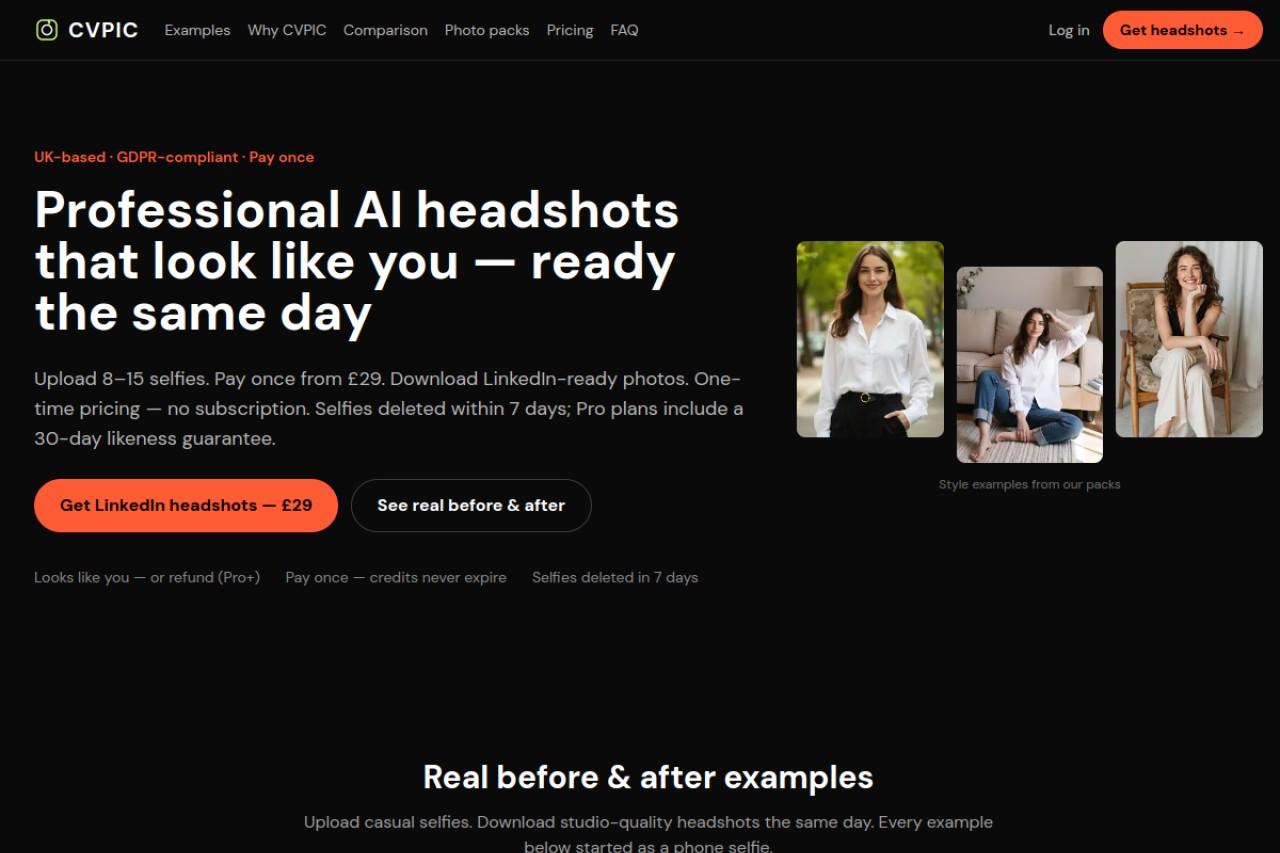
Task: Open the woman sitting on rug photo
Action: tap(1030, 365)
